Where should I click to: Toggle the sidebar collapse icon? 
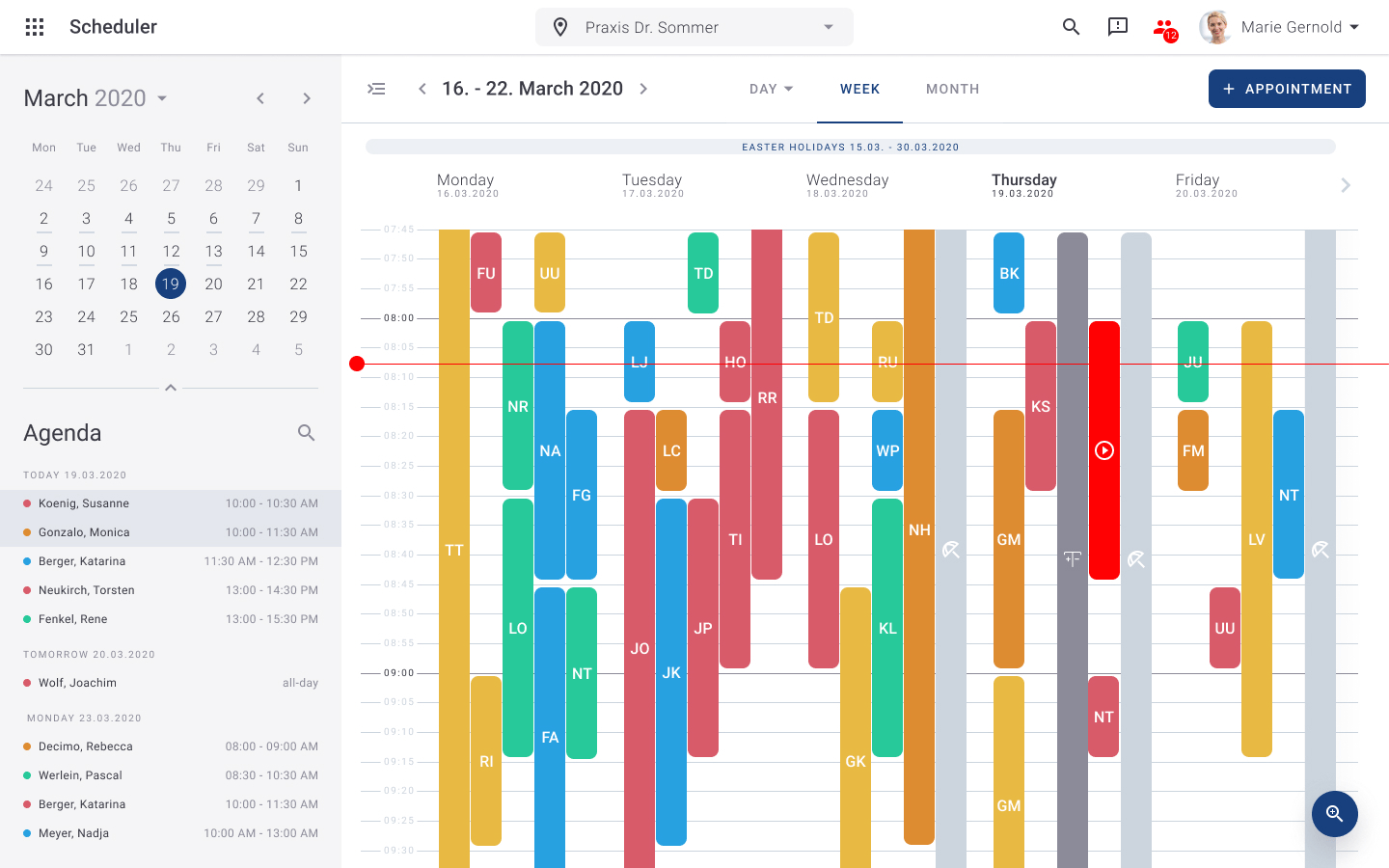pos(376,89)
